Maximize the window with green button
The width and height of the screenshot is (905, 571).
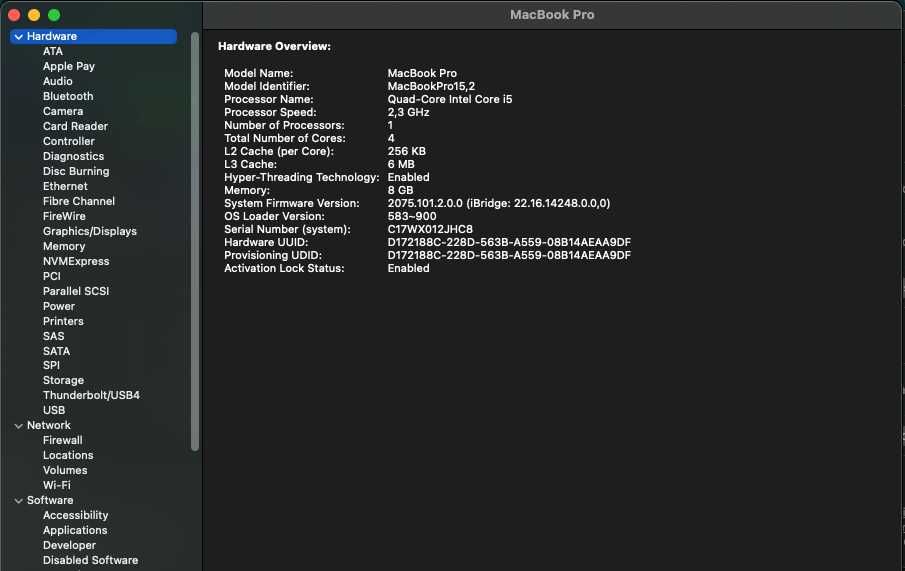click(54, 15)
